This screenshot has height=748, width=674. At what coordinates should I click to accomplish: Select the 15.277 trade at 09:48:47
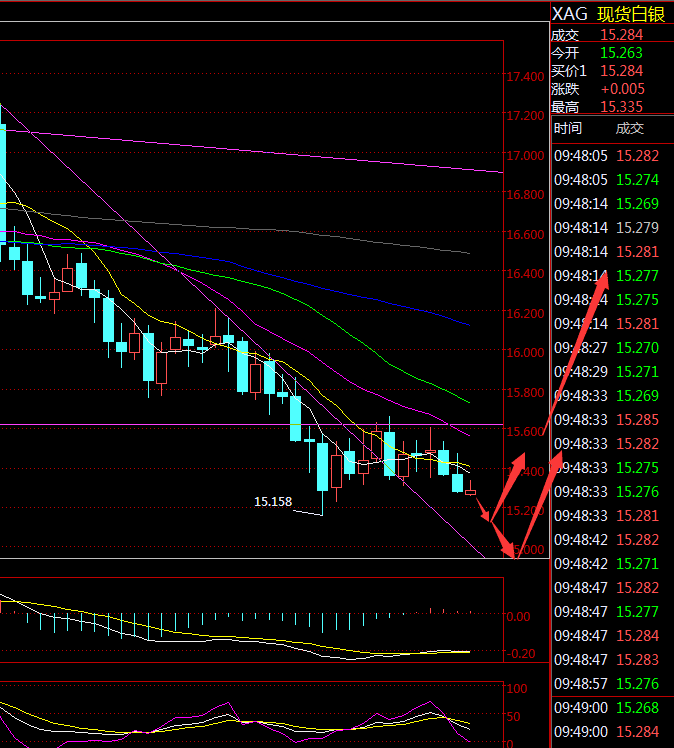tap(638, 612)
